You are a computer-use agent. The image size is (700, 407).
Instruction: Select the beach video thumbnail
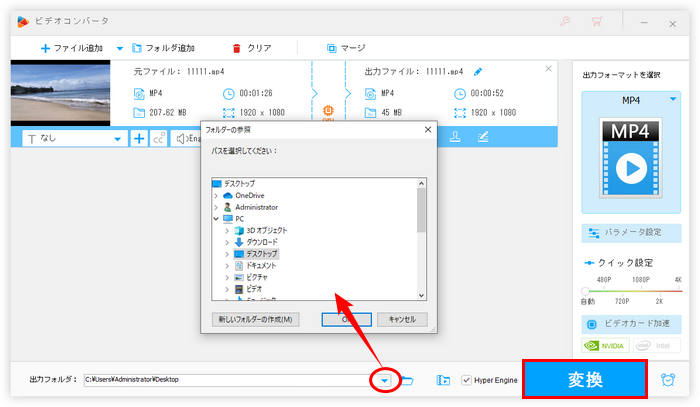pos(60,93)
